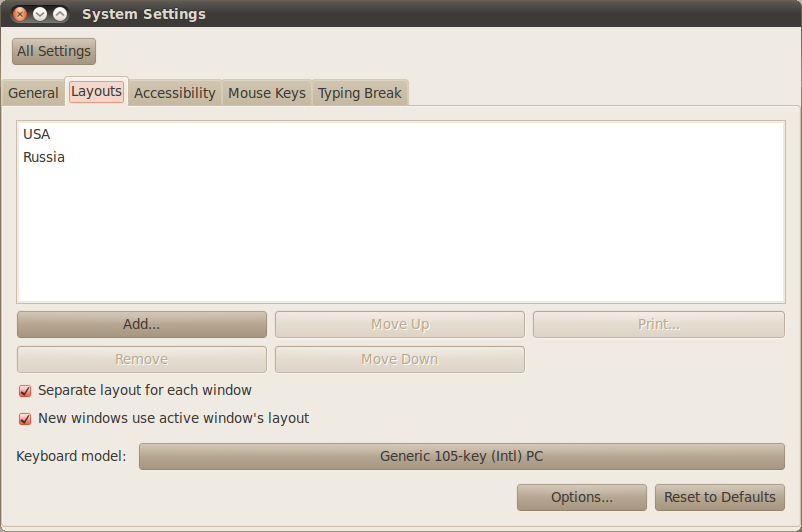Close the System Settings window
802x532 pixels.
[x=19, y=14]
